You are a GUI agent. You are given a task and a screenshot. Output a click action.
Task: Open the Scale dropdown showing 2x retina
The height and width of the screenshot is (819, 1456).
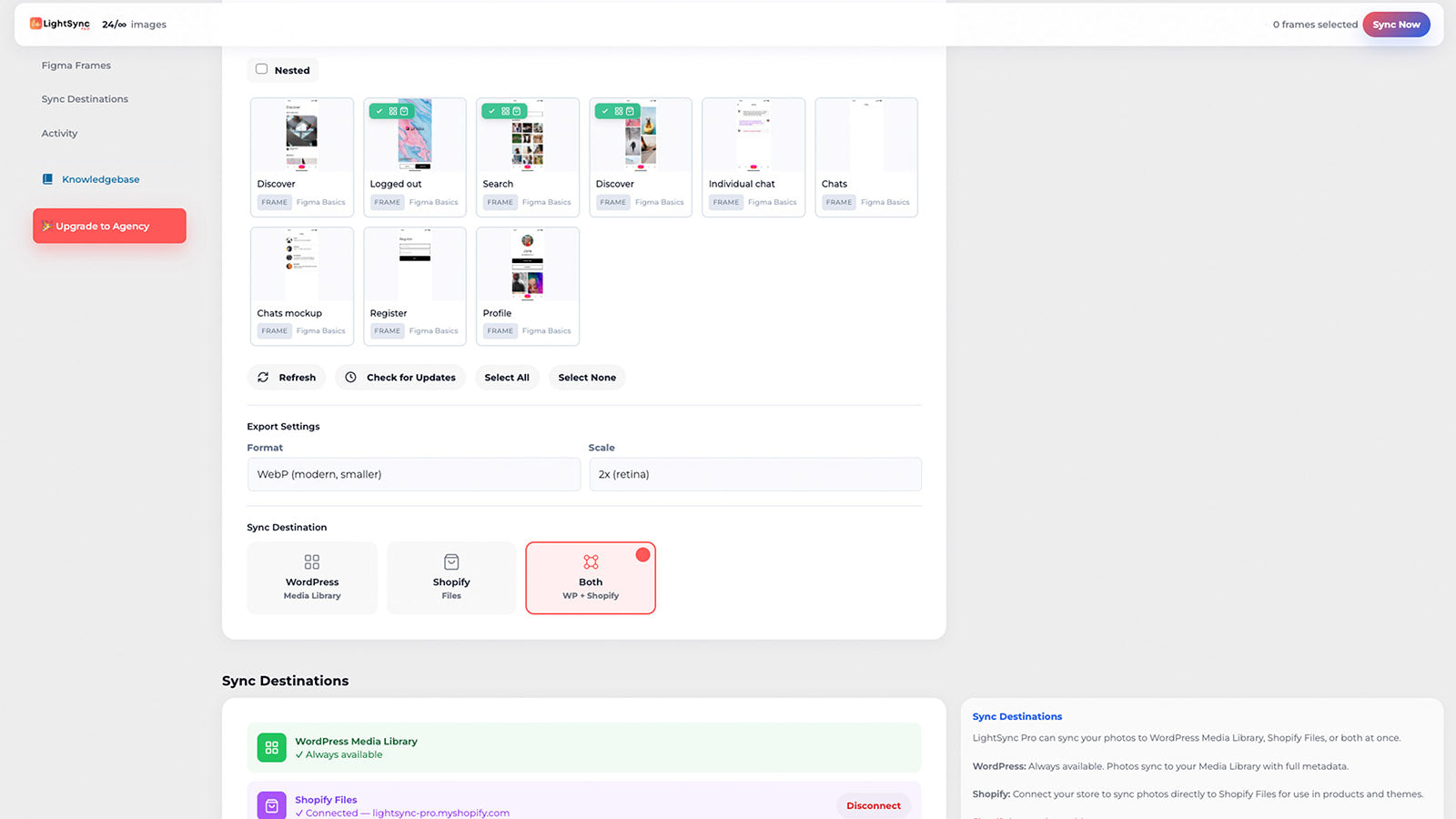click(755, 474)
